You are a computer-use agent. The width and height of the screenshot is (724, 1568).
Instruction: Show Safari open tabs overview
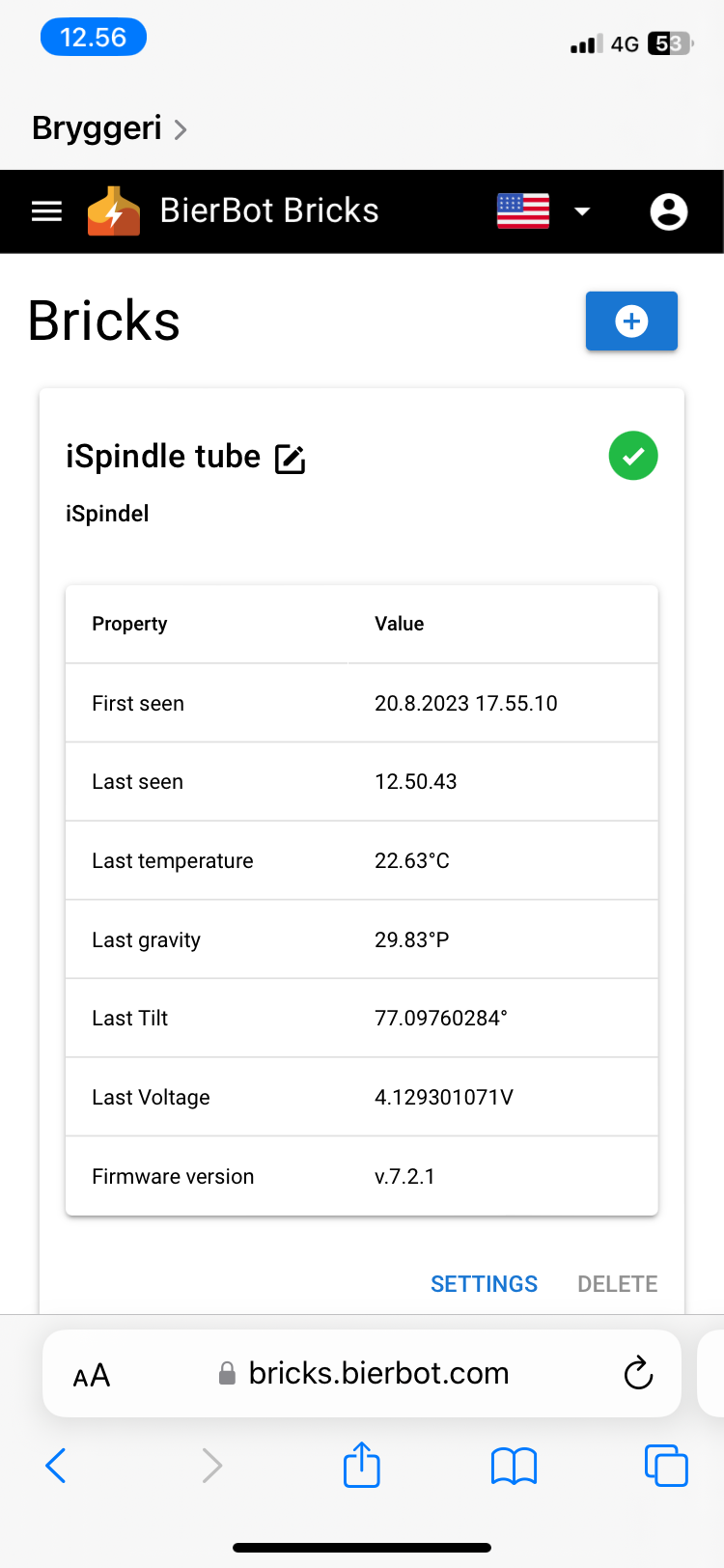(x=666, y=1465)
